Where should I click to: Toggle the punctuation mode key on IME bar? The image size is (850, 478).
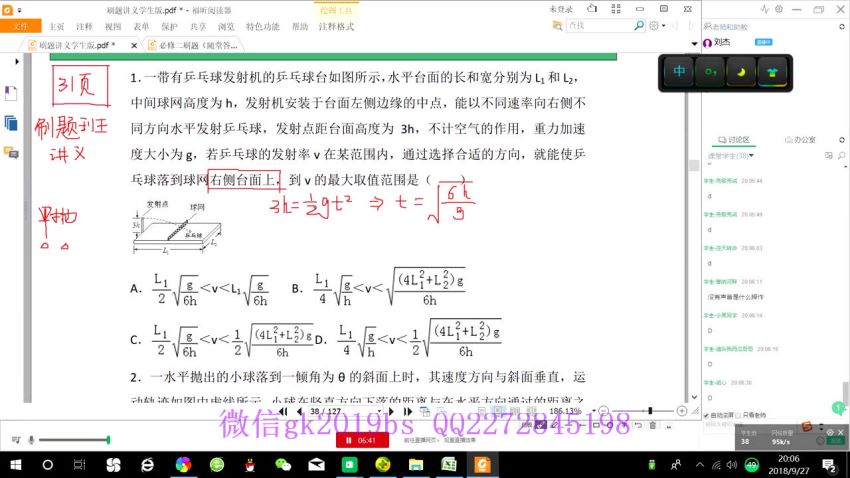710,72
